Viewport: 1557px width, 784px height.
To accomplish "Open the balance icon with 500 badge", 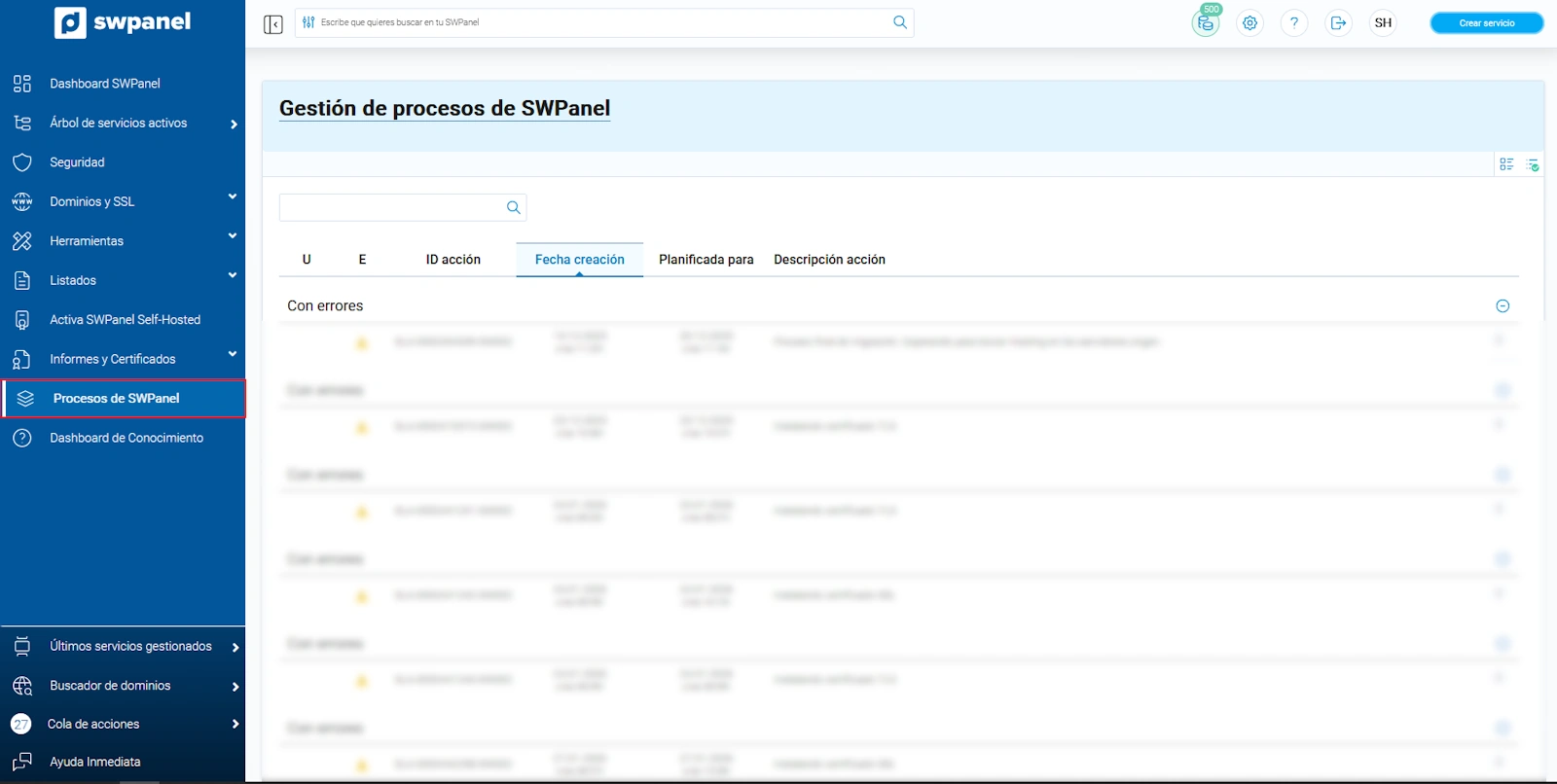I will point(1206,23).
